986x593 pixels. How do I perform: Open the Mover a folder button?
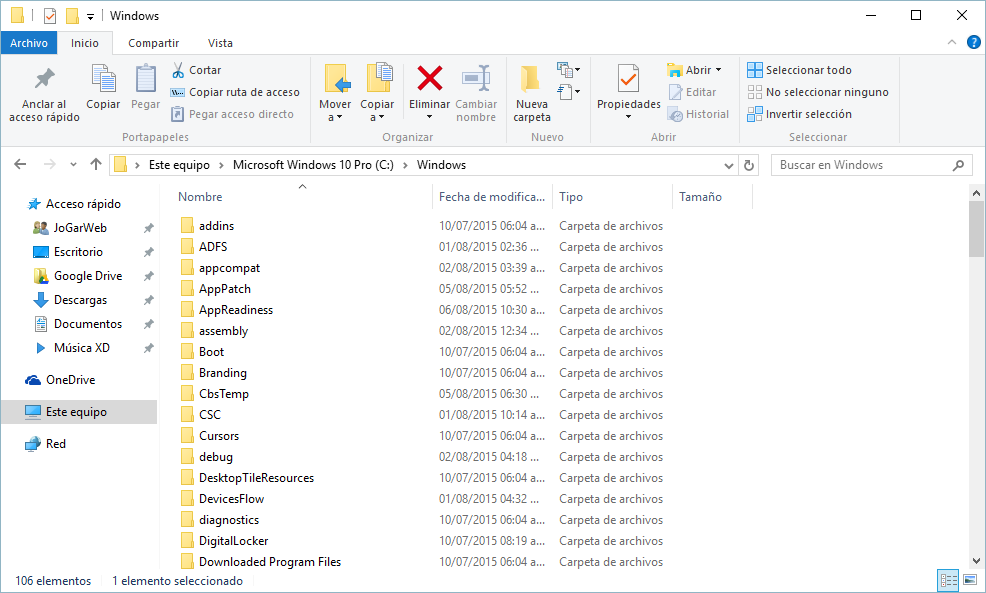[335, 92]
